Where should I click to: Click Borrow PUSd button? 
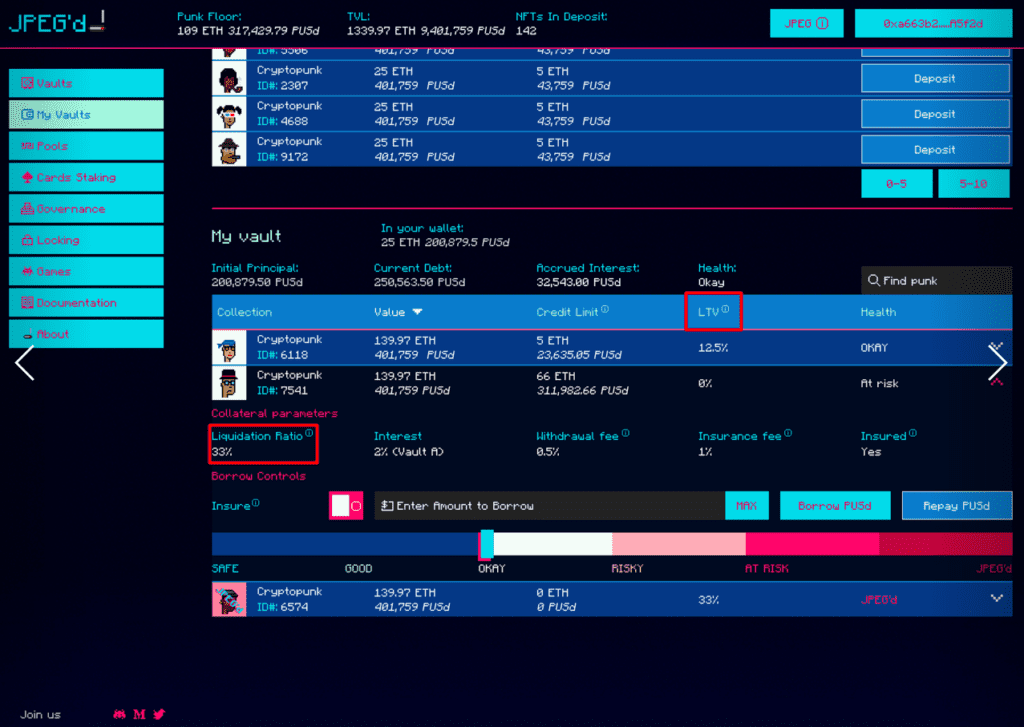coord(834,506)
